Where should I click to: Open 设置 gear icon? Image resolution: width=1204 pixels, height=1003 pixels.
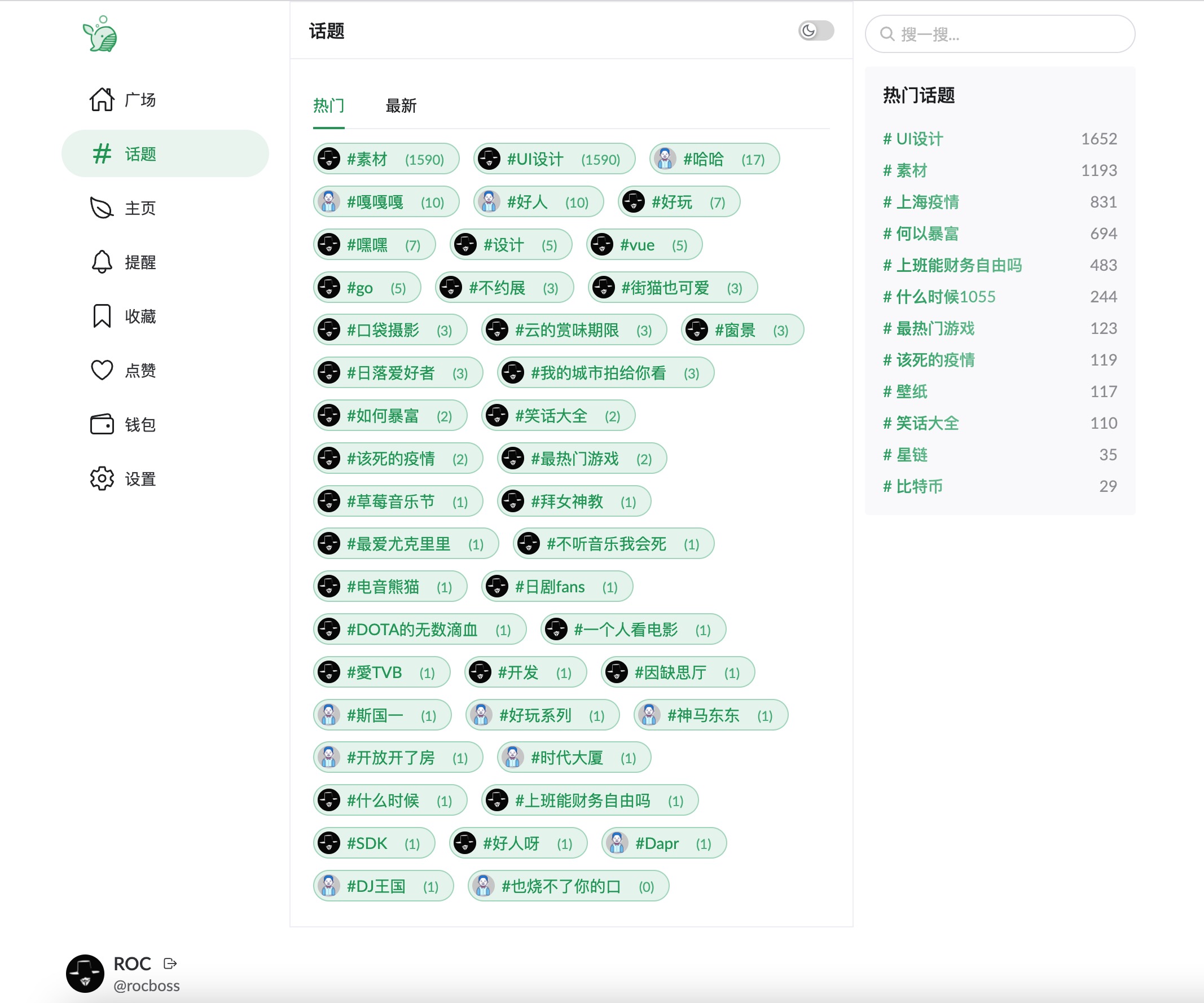(x=102, y=478)
